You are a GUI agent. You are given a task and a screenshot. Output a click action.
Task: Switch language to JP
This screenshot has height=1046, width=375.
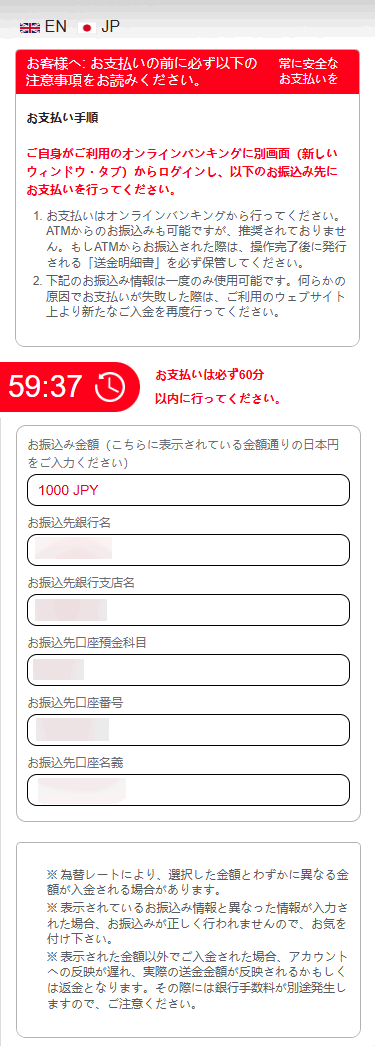(110, 27)
